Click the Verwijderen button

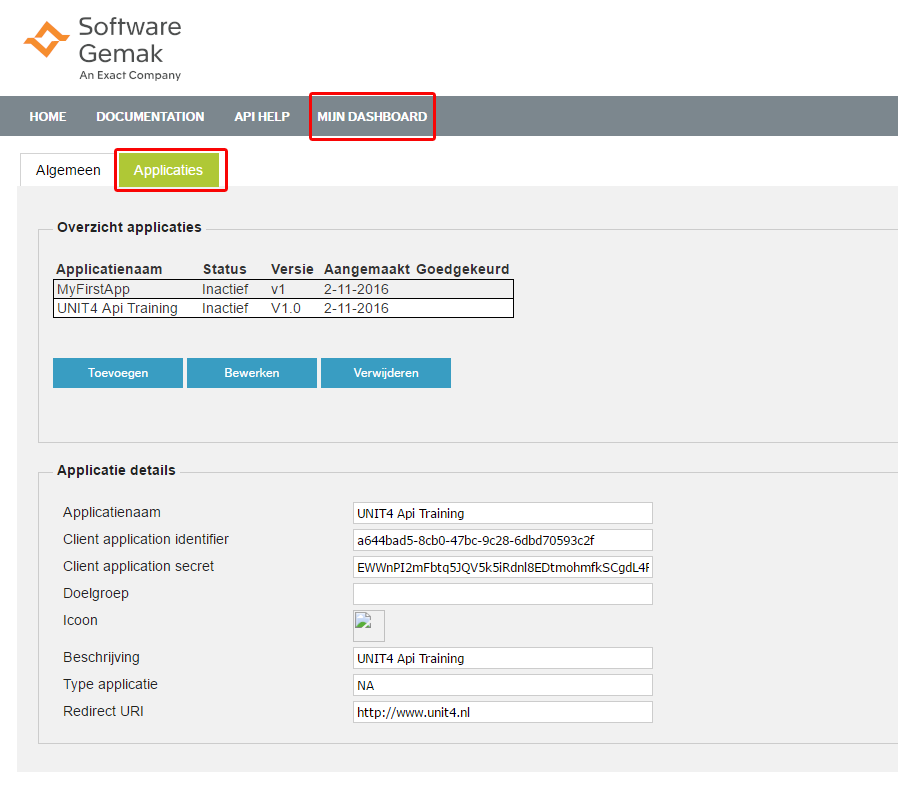(386, 373)
